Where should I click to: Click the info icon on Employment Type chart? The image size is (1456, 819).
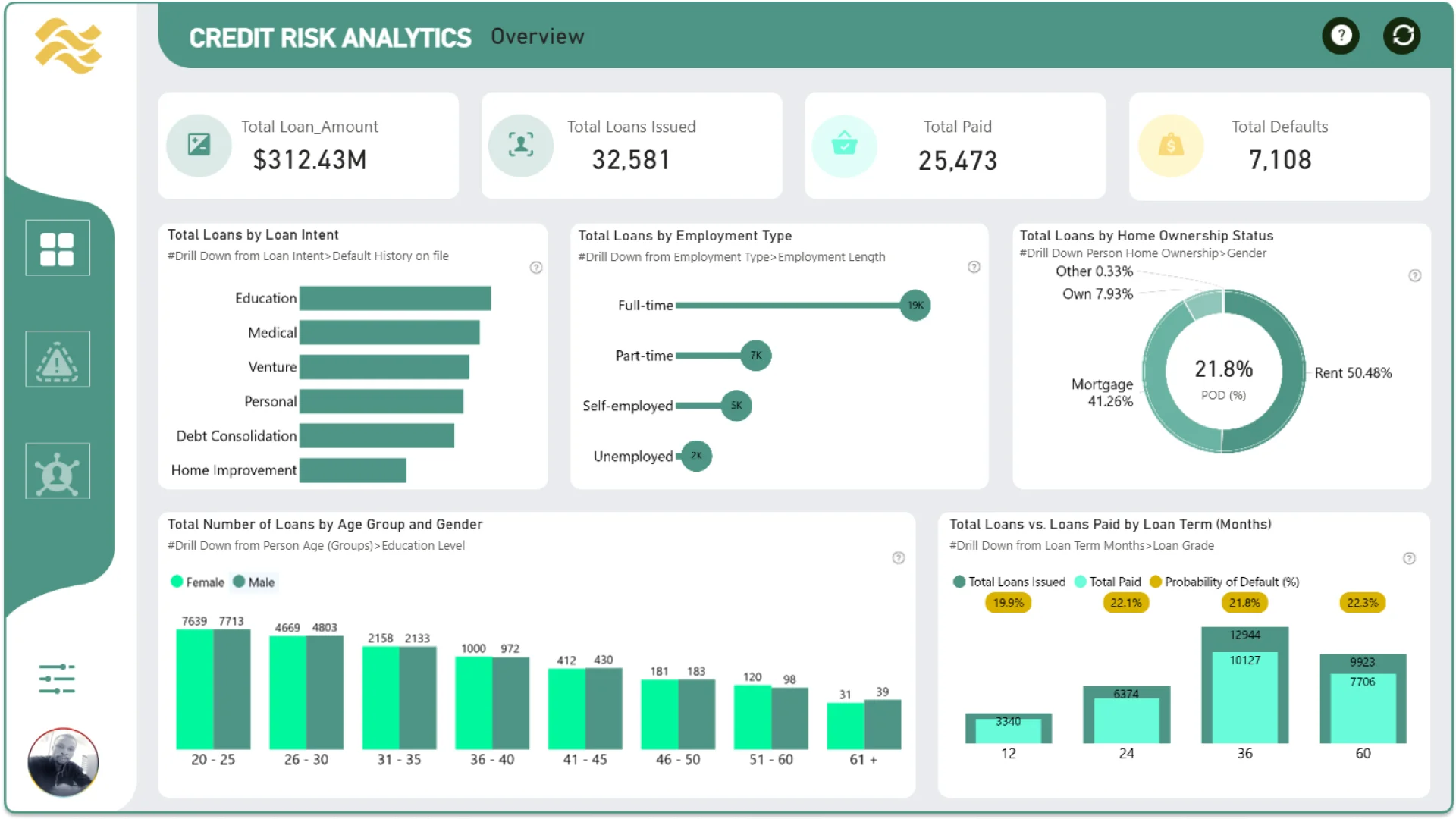click(974, 267)
